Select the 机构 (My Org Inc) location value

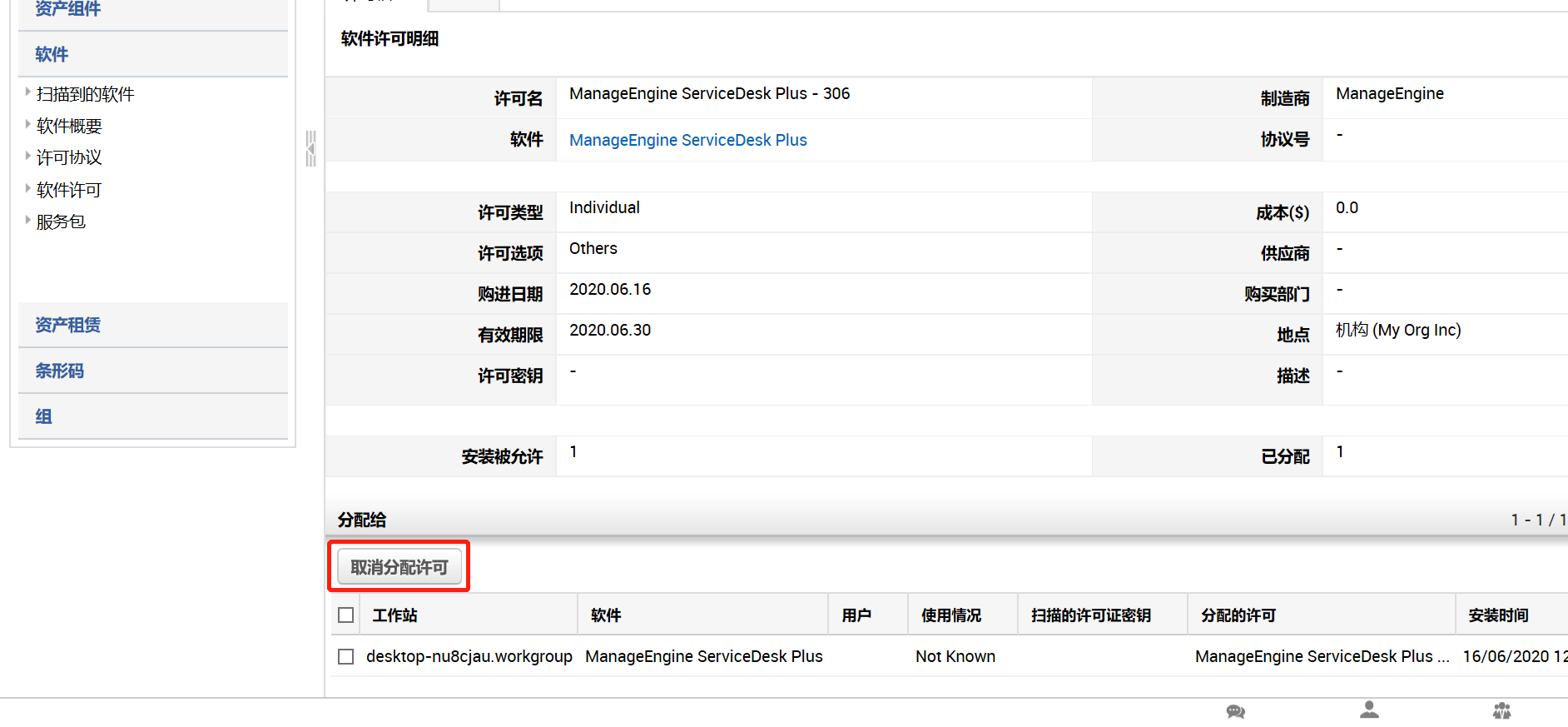pos(1398,330)
